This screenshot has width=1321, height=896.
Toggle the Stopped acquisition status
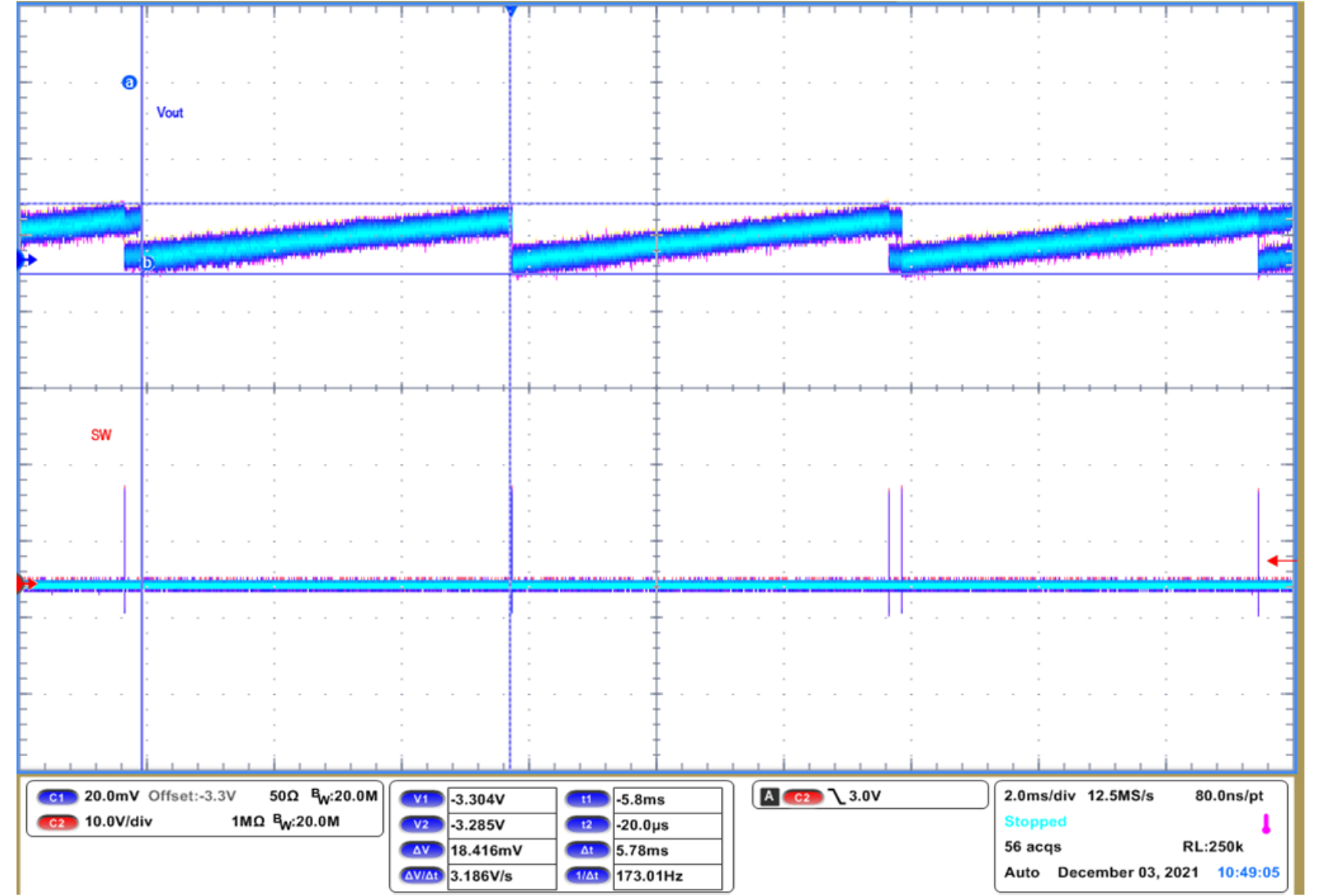click(x=1035, y=821)
